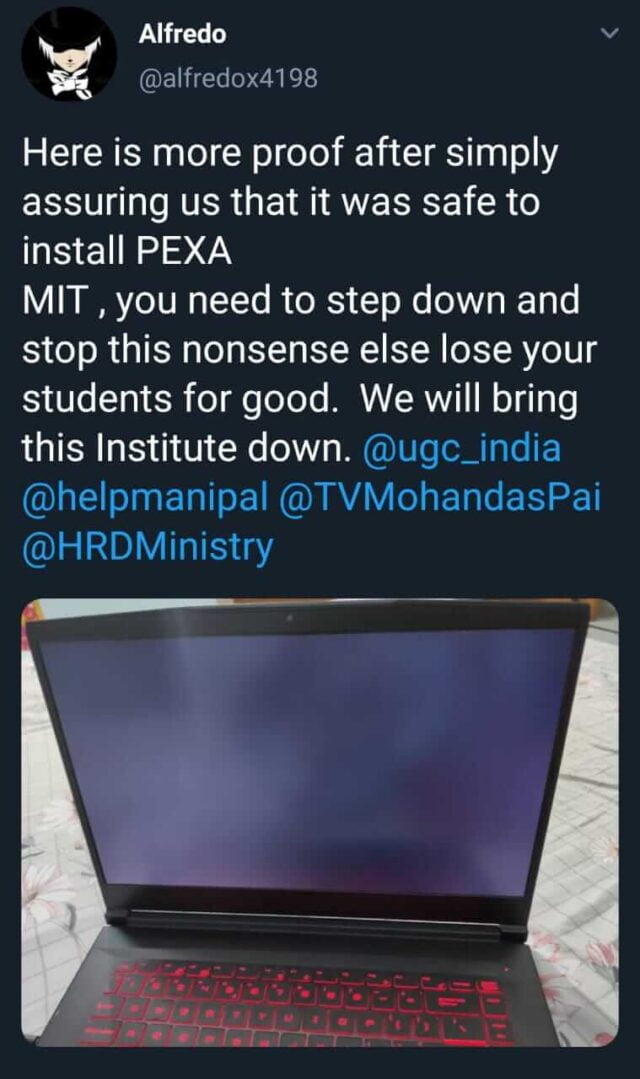View the attached laptop photo
This screenshot has width=640, height=1079.
point(320,822)
